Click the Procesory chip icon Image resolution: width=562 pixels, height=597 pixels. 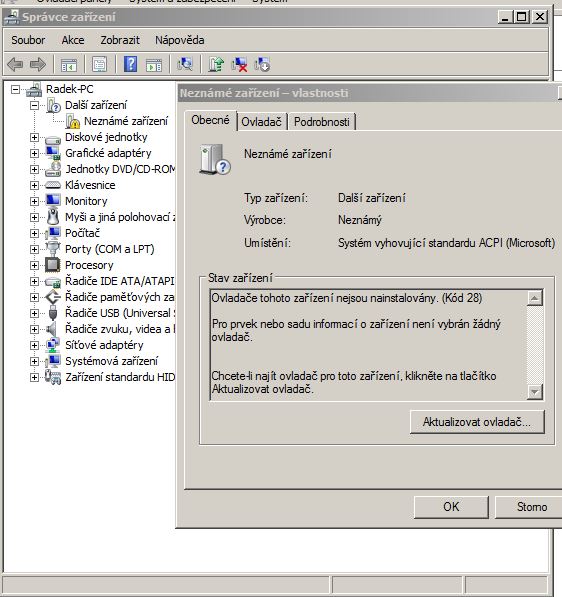53,265
